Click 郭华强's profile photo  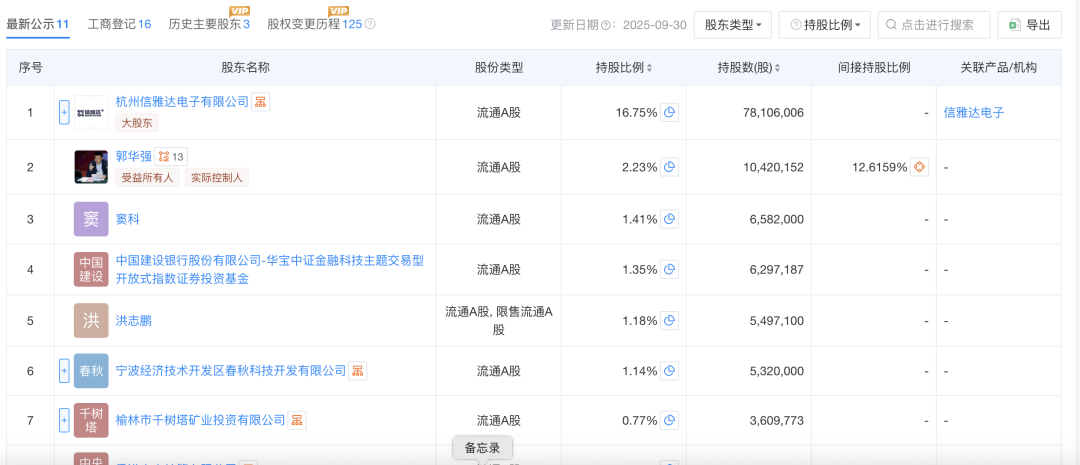pyautogui.click(x=91, y=167)
